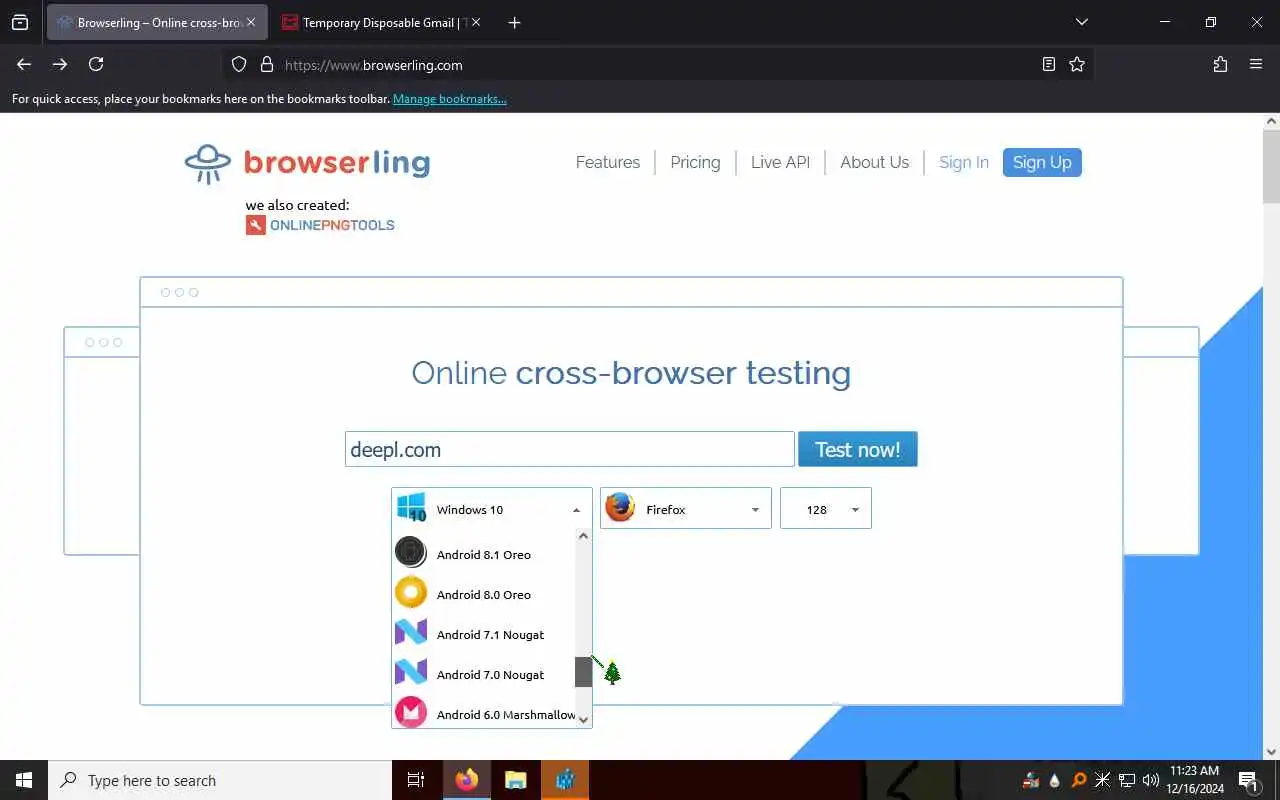Open the OnlinePNGTools wrench icon link
Image resolution: width=1280 pixels, height=800 pixels.
click(255, 225)
